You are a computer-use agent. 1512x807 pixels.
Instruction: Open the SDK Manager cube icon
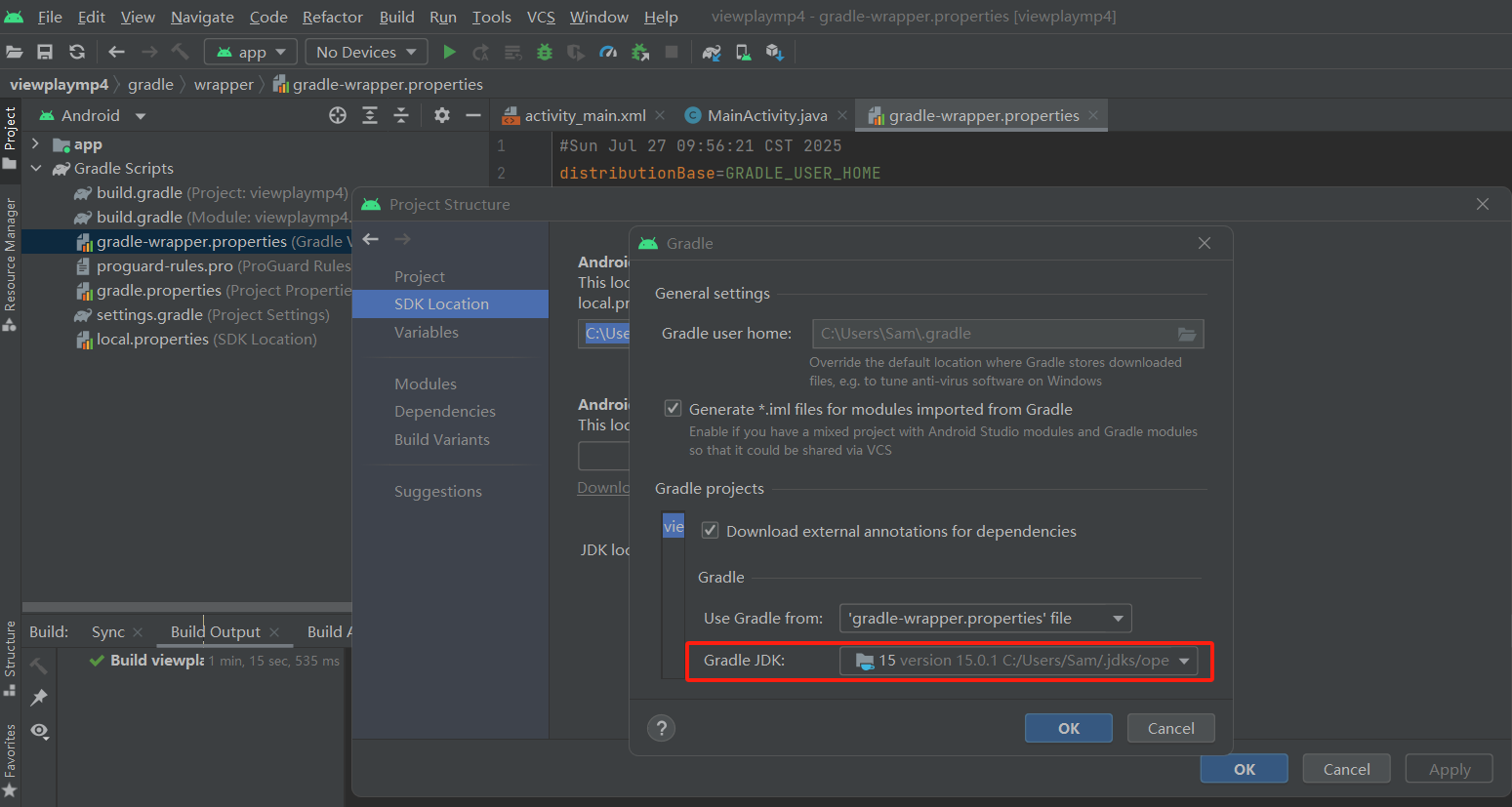point(775,52)
